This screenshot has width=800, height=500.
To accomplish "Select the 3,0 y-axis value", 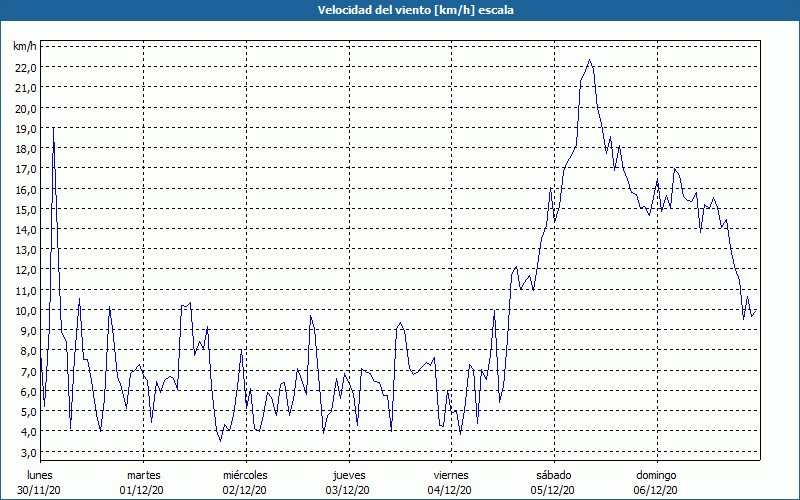I will [x=30, y=452].
